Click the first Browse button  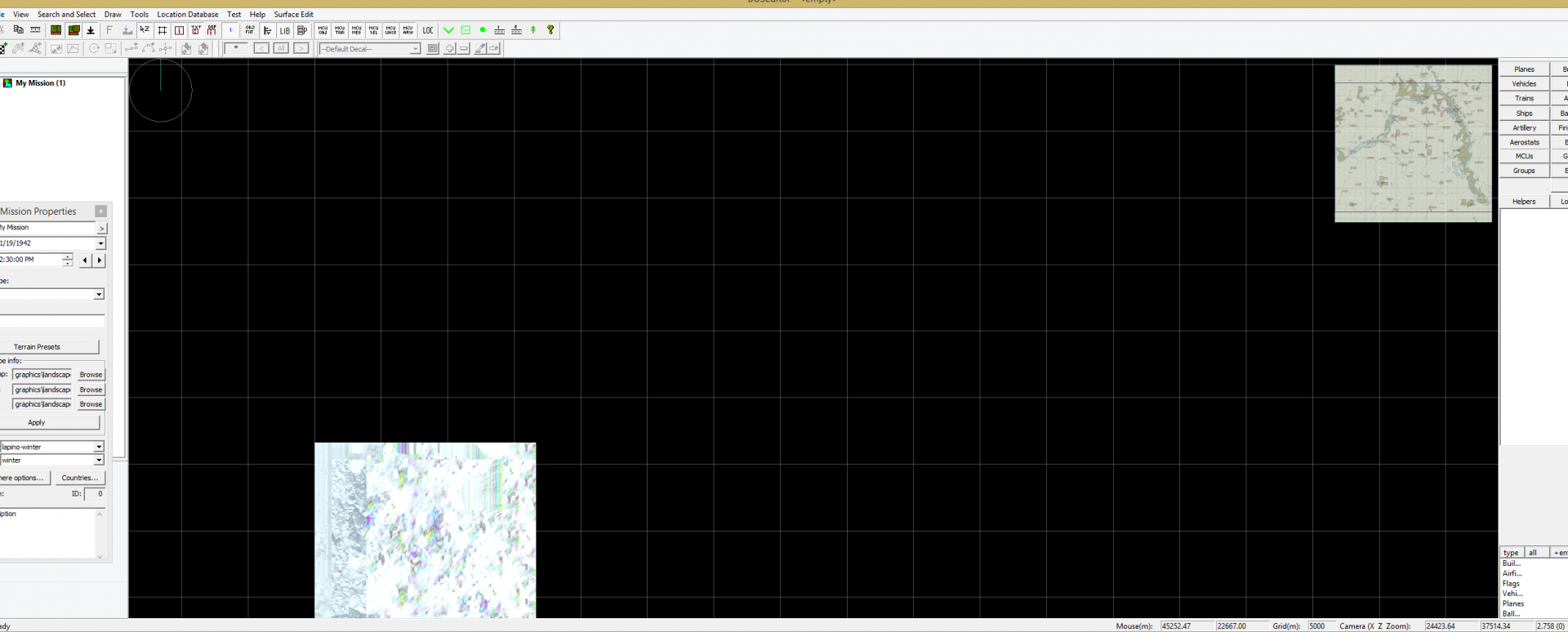coord(91,375)
